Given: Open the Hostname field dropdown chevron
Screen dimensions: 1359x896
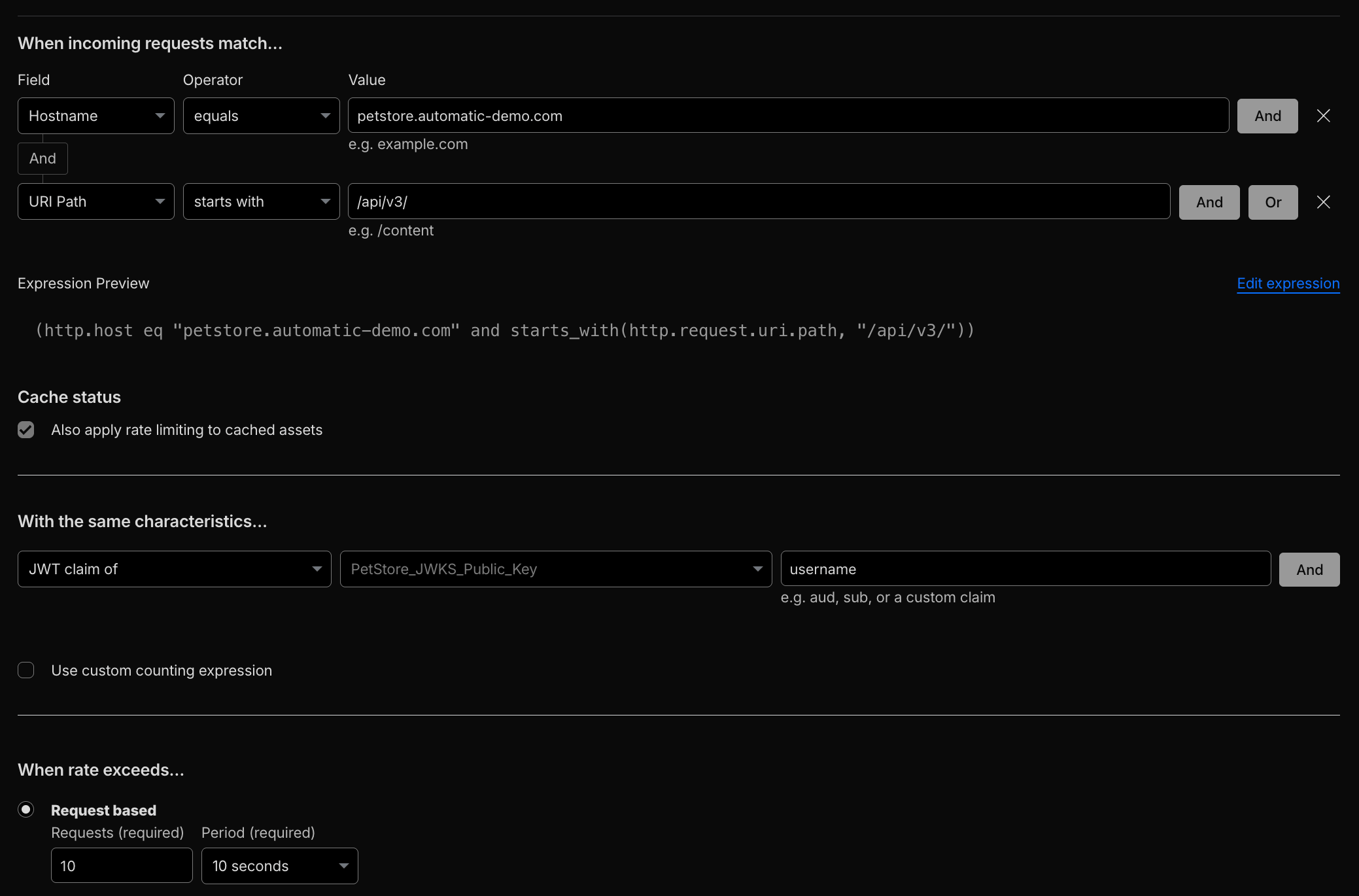Looking at the screenshot, I should coord(160,116).
